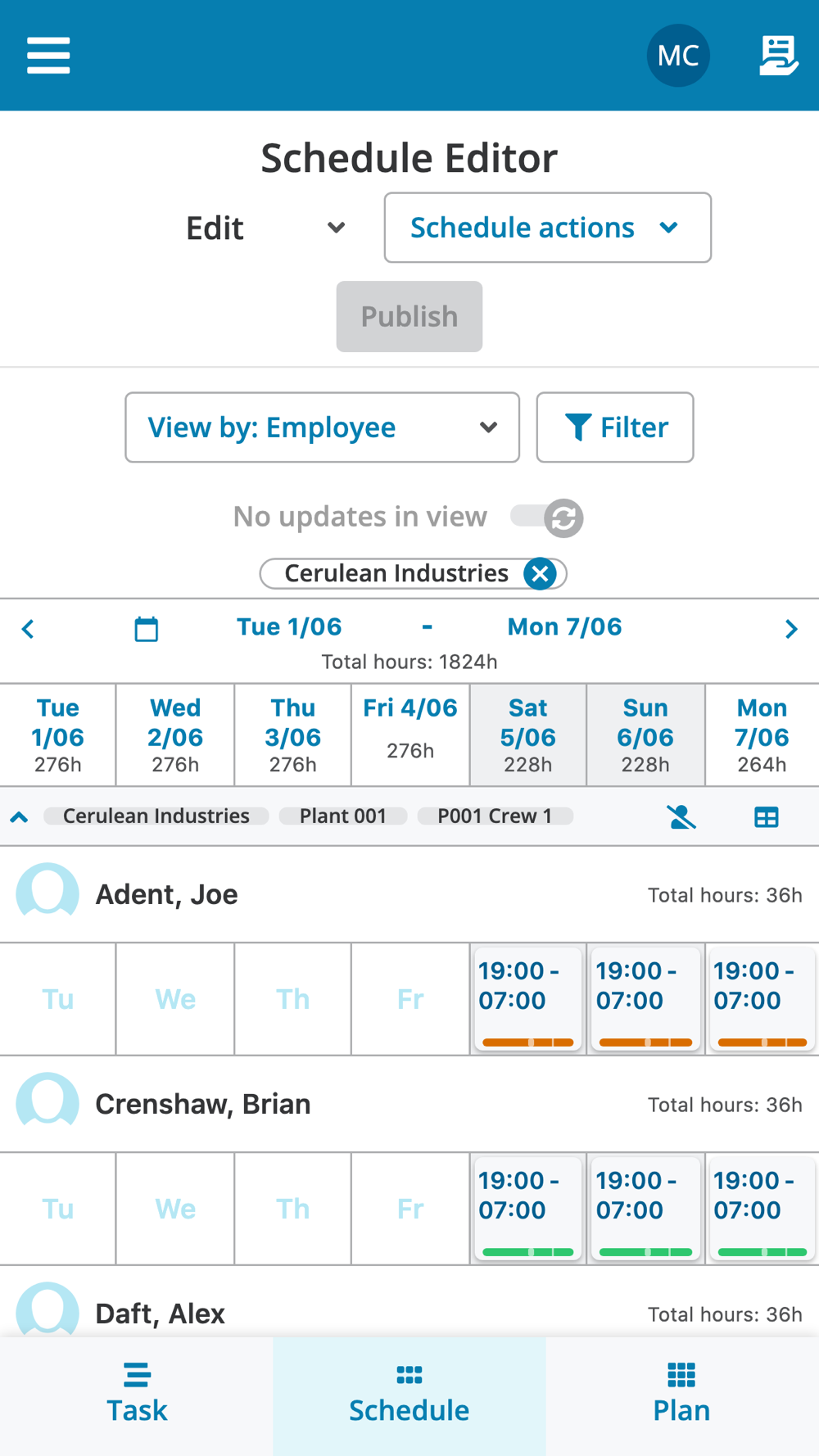819x1456 pixels.
Task: Click the Publish button
Action: tap(409, 317)
